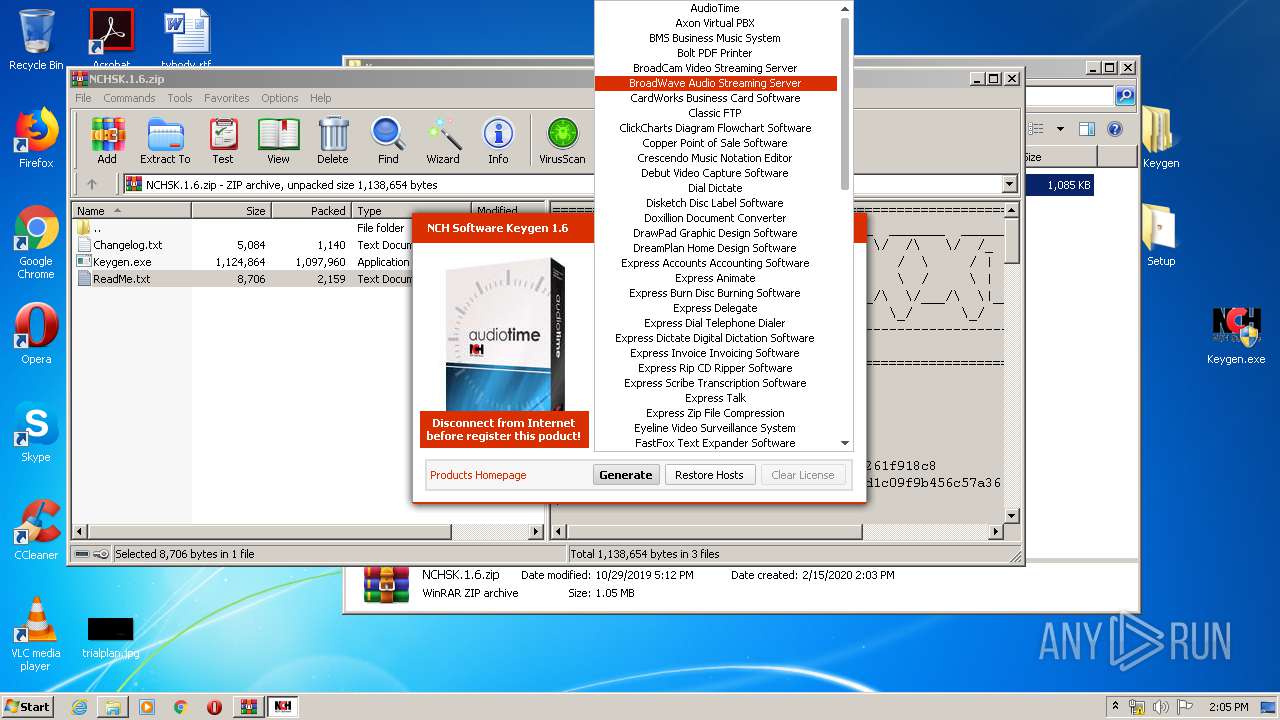Select the parent folder '..' row

[x=97, y=228]
